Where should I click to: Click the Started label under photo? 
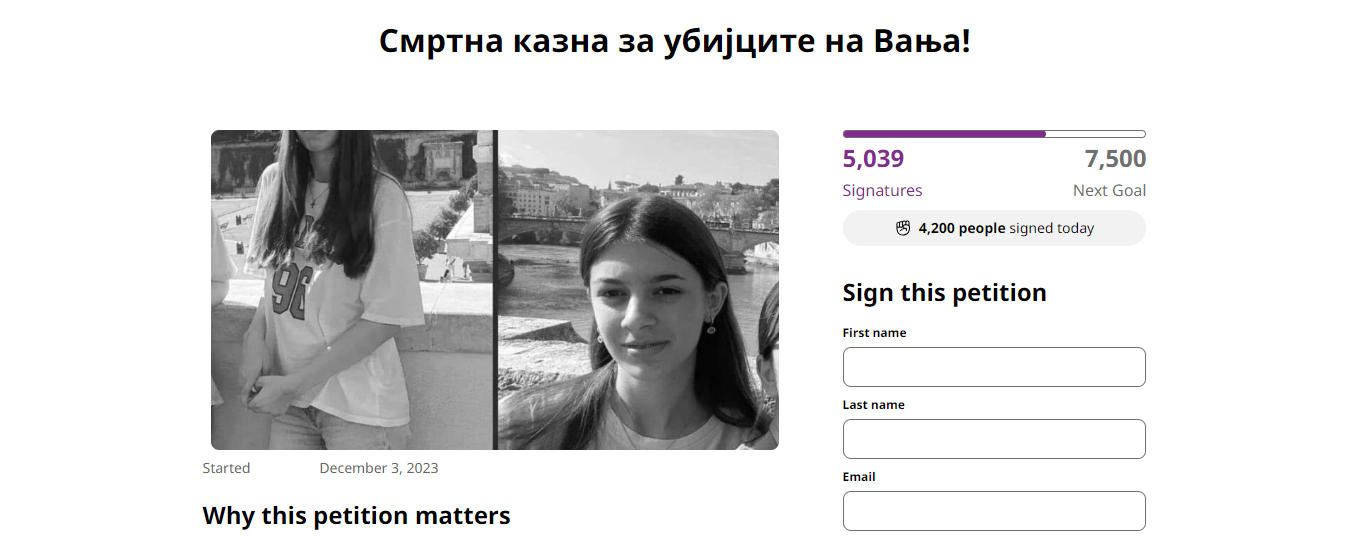pos(226,468)
